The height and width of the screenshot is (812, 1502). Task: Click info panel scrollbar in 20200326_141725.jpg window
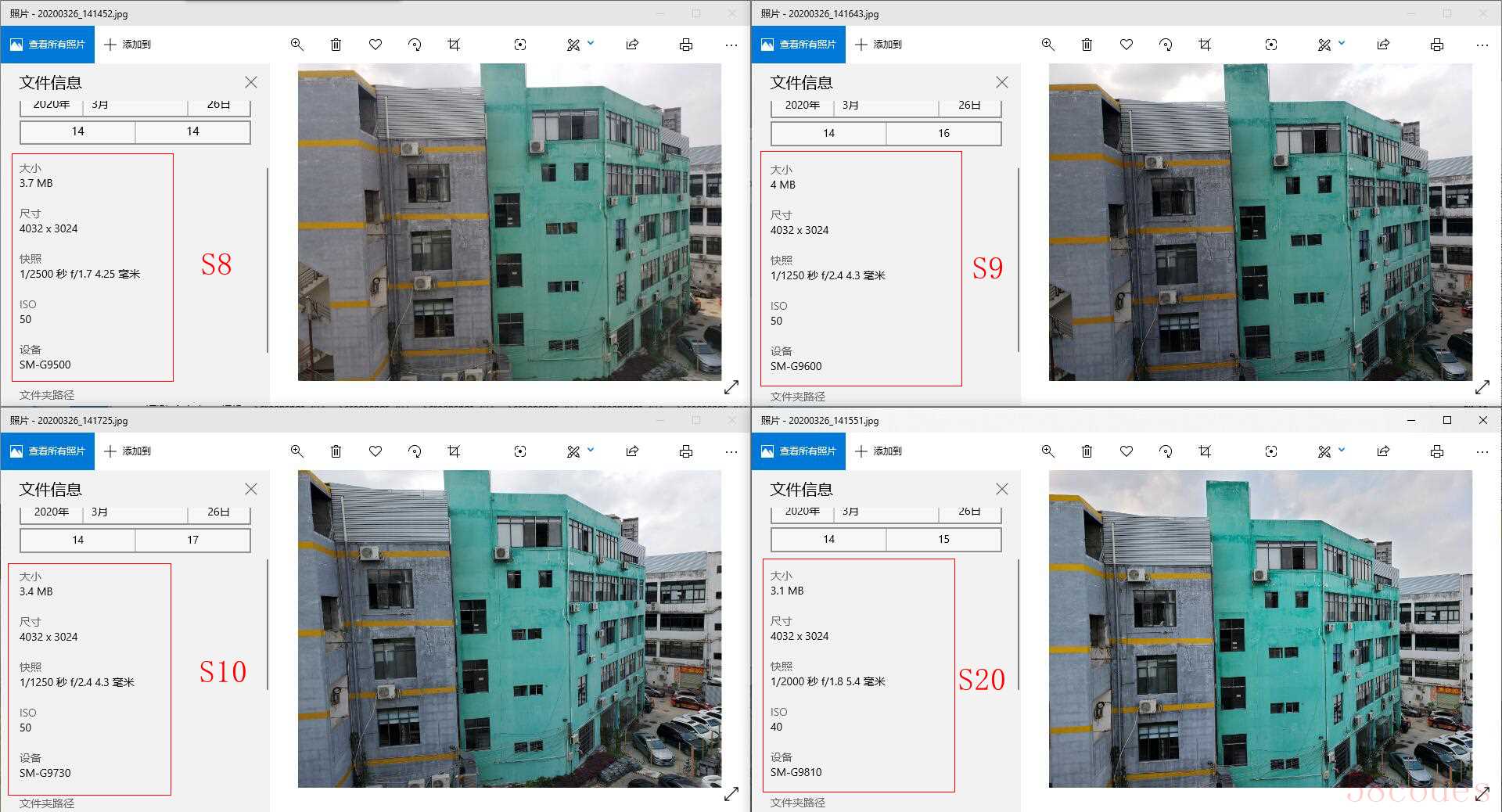[x=268, y=624]
